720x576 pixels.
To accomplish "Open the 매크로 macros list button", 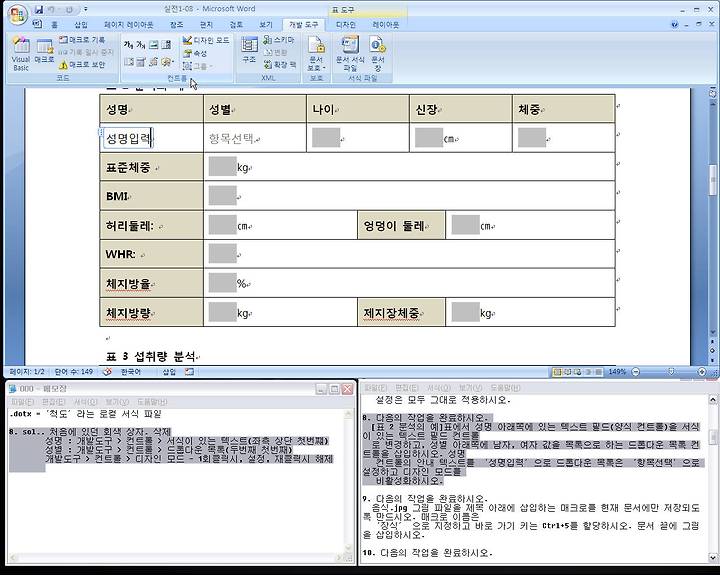I will (45, 51).
